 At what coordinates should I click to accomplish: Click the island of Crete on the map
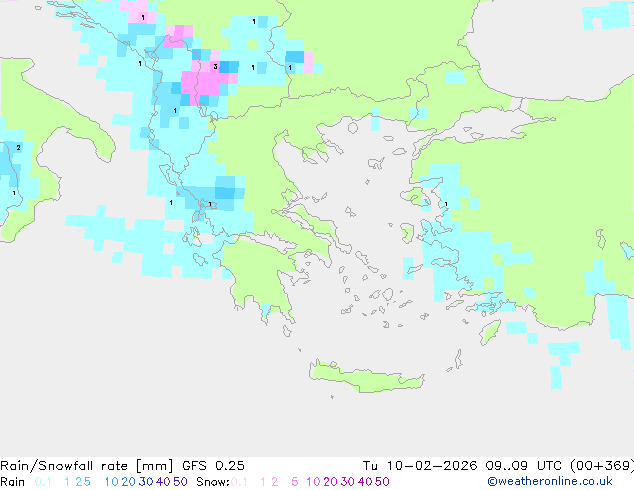(366, 376)
